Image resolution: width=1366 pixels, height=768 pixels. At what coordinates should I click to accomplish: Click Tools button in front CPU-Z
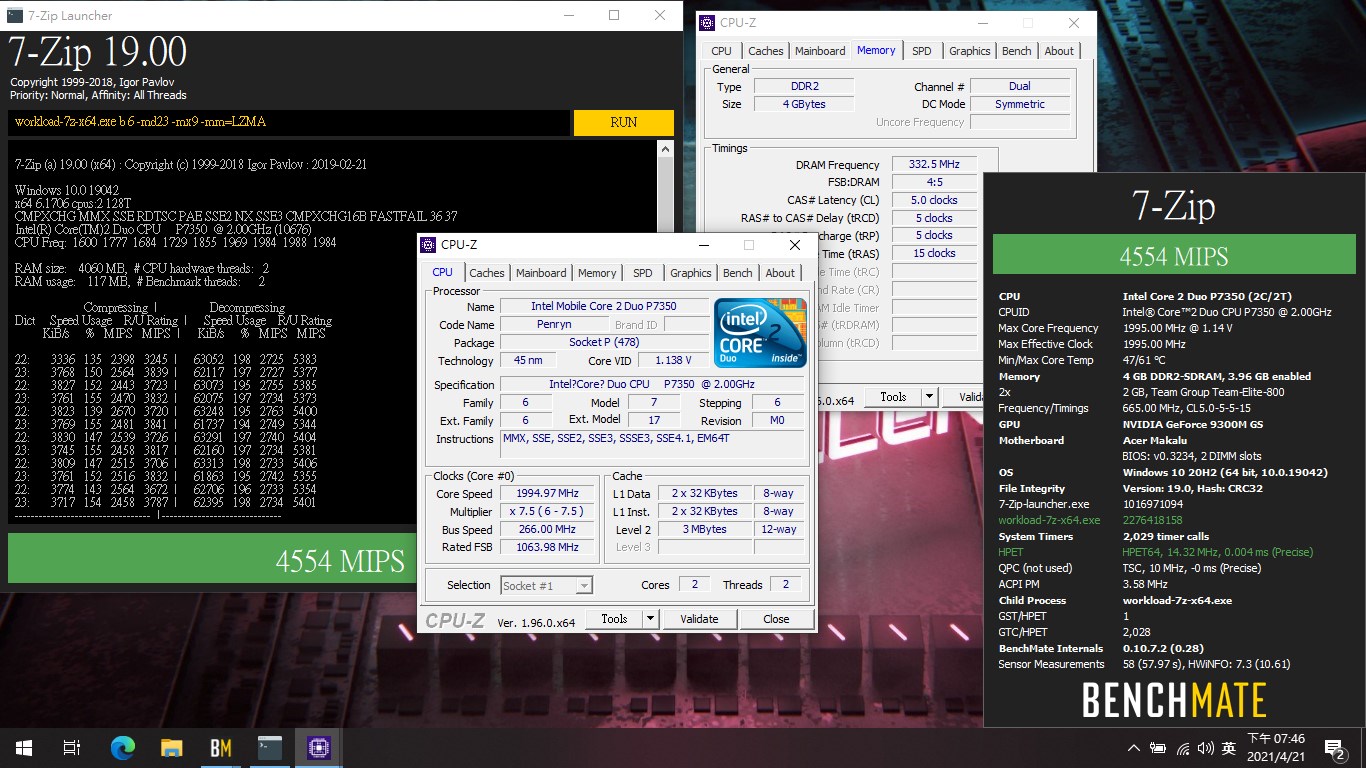coord(614,619)
